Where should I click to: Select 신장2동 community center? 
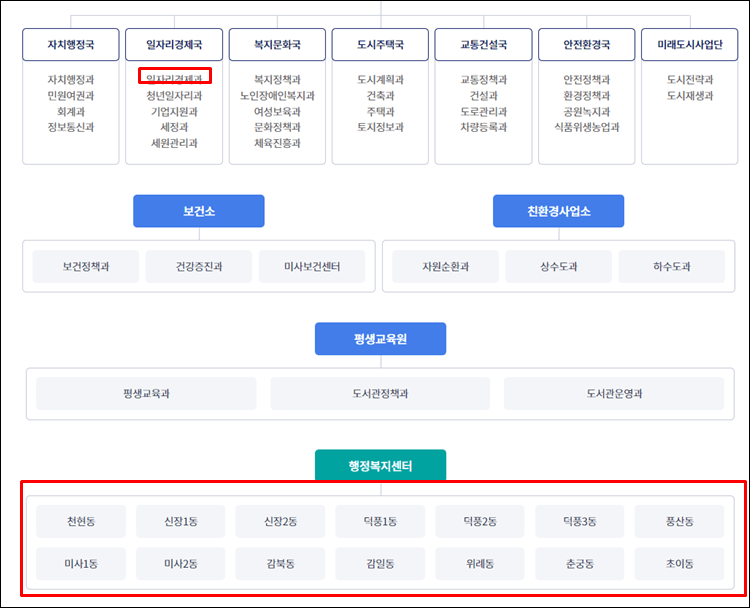point(280,521)
